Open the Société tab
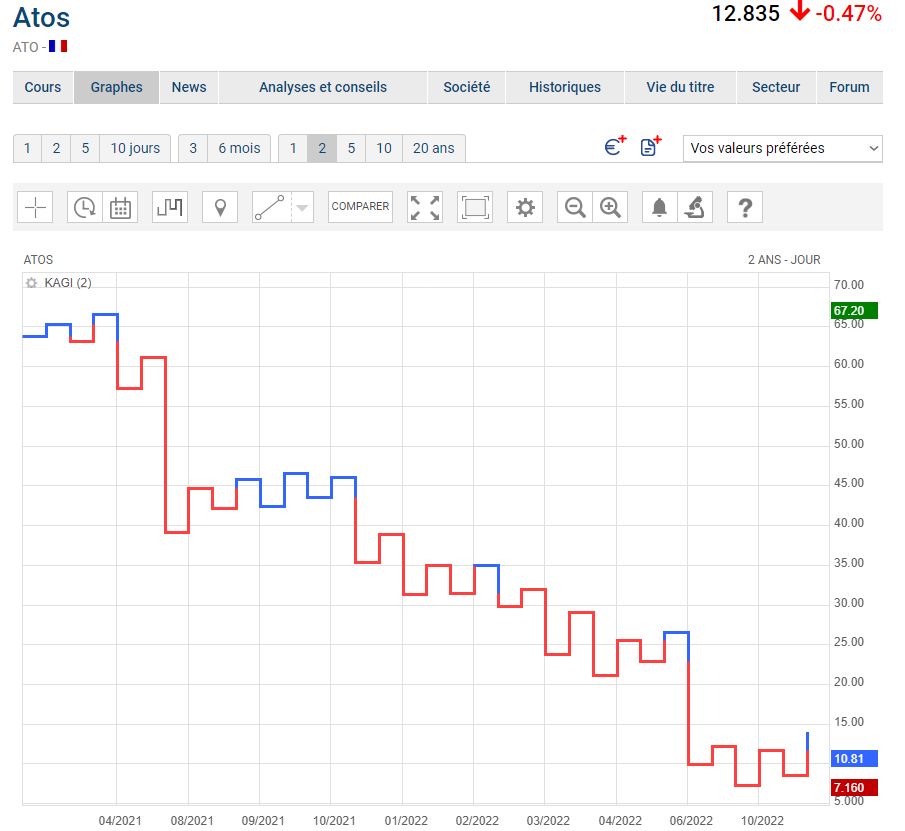 pos(466,87)
